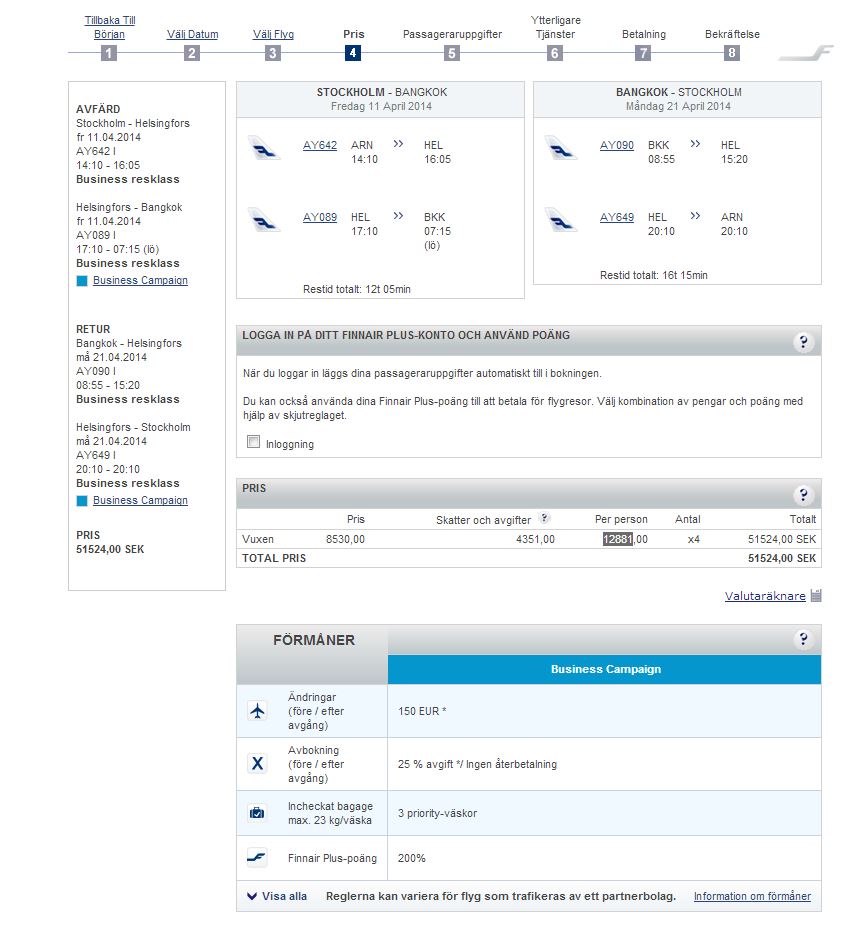Open the currency calculator icon

coord(816,596)
